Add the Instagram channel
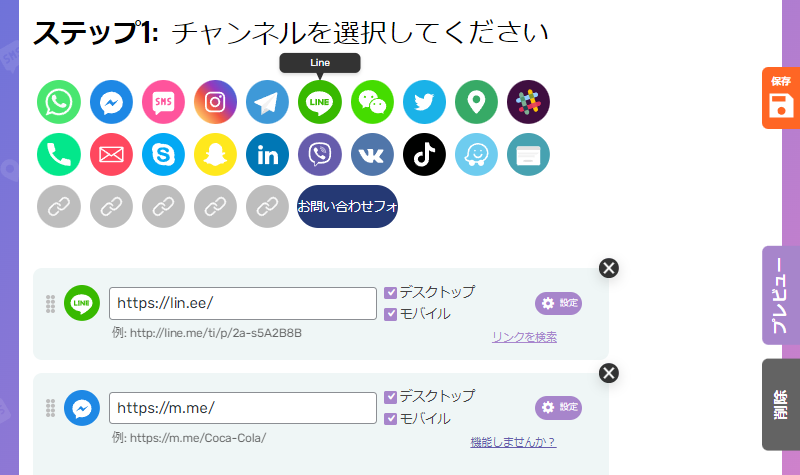The image size is (800, 475). click(x=215, y=102)
